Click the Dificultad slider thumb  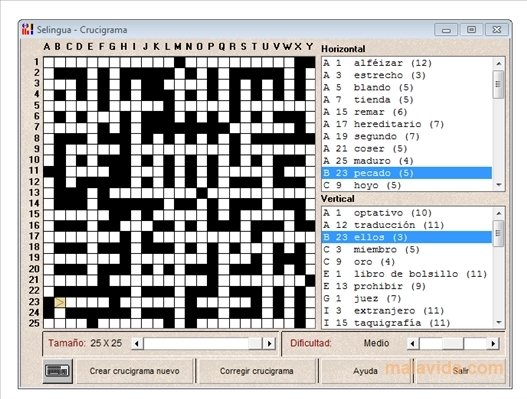click(453, 344)
